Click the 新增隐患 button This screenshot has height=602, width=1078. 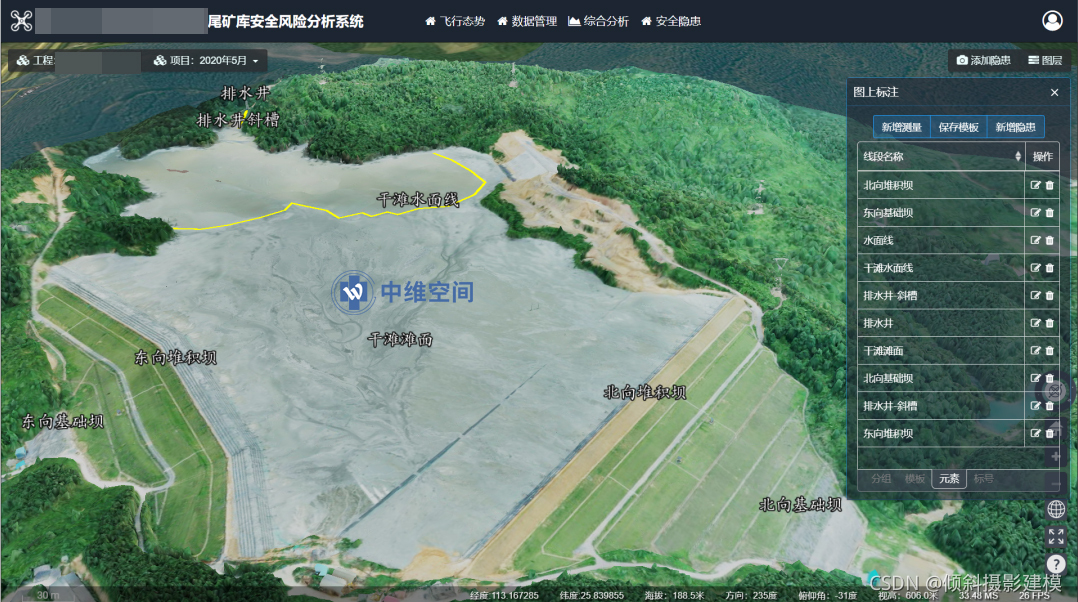click(1015, 127)
